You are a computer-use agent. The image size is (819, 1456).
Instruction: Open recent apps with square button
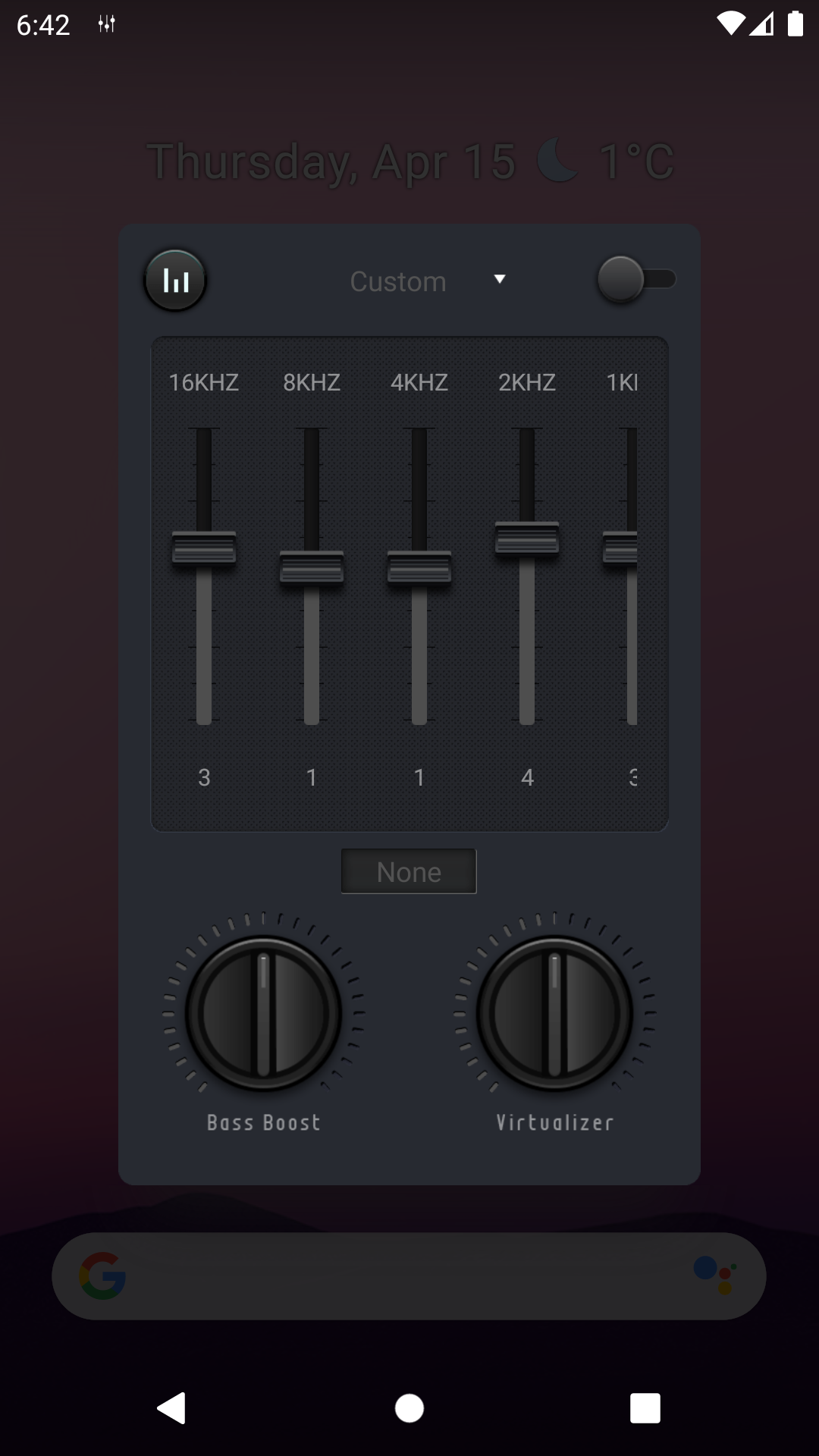coord(645,1408)
